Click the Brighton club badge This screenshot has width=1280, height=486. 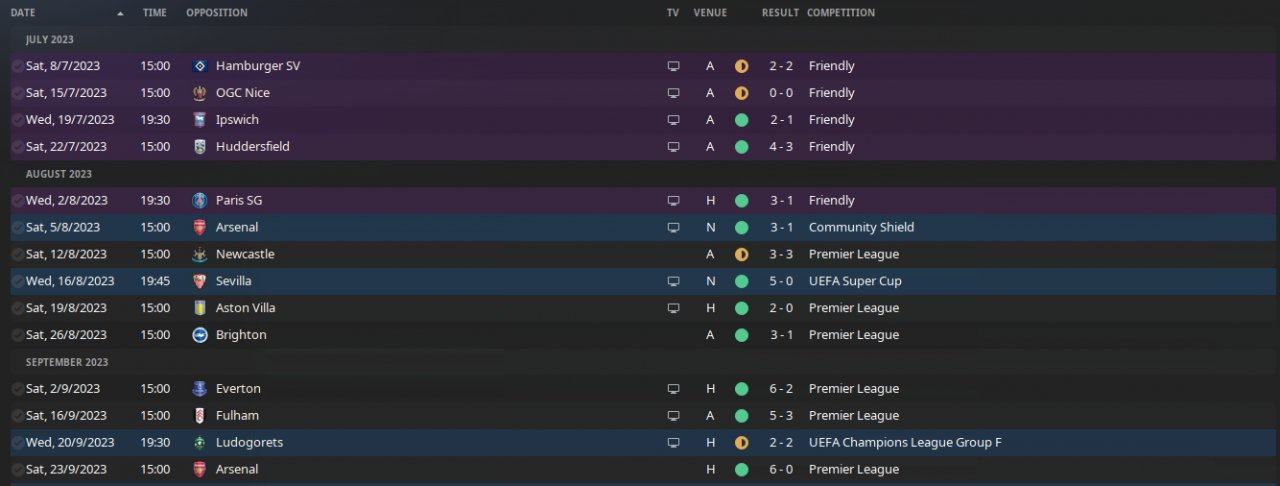pos(199,336)
